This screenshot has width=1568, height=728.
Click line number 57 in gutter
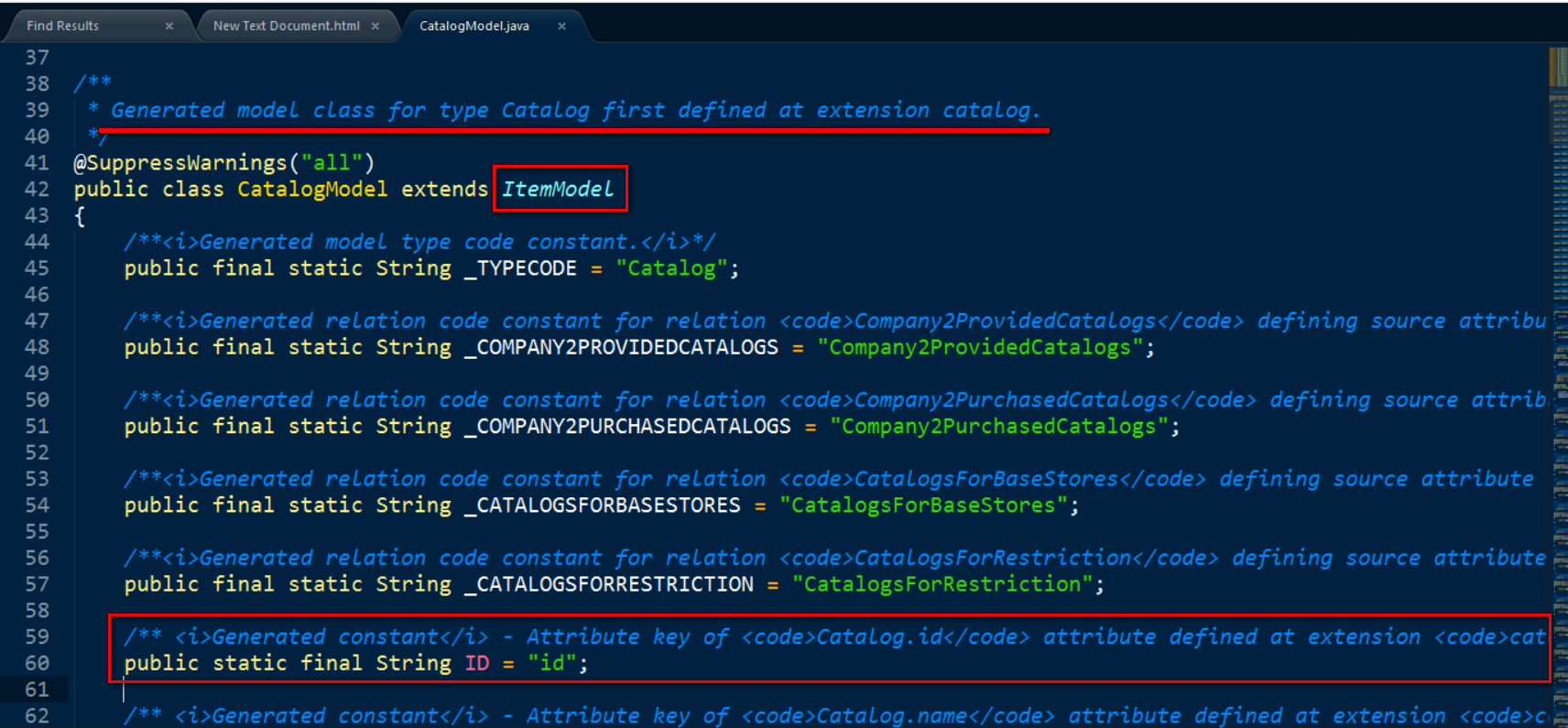click(37, 584)
